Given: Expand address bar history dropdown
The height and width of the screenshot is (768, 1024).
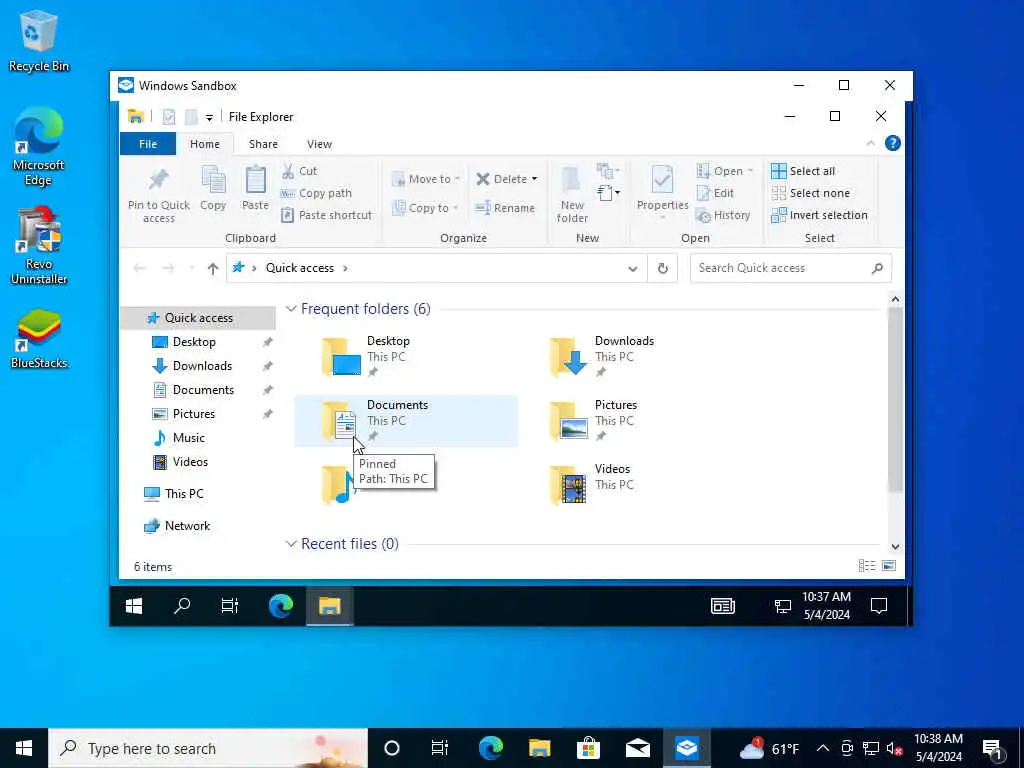Looking at the screenshot, I should (632, 268).
